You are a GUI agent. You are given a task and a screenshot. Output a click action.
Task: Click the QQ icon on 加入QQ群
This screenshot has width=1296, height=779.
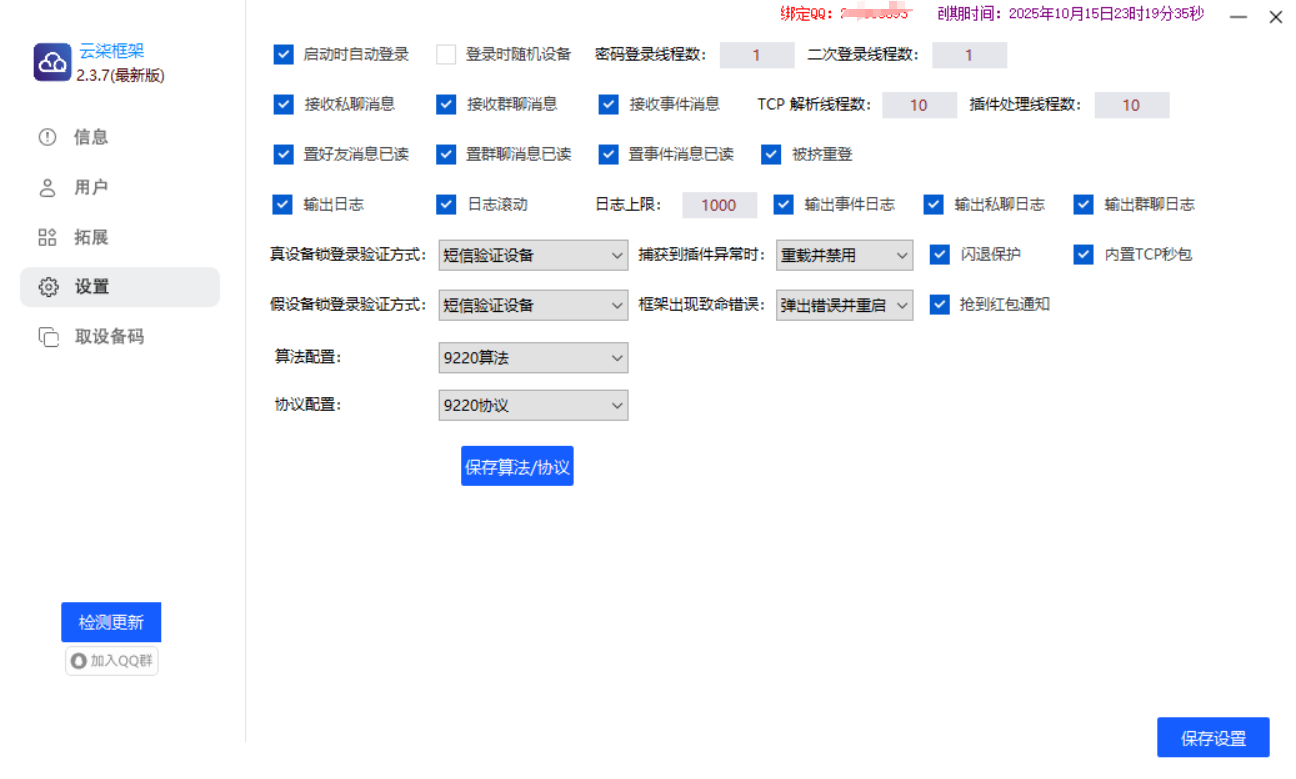79,660
